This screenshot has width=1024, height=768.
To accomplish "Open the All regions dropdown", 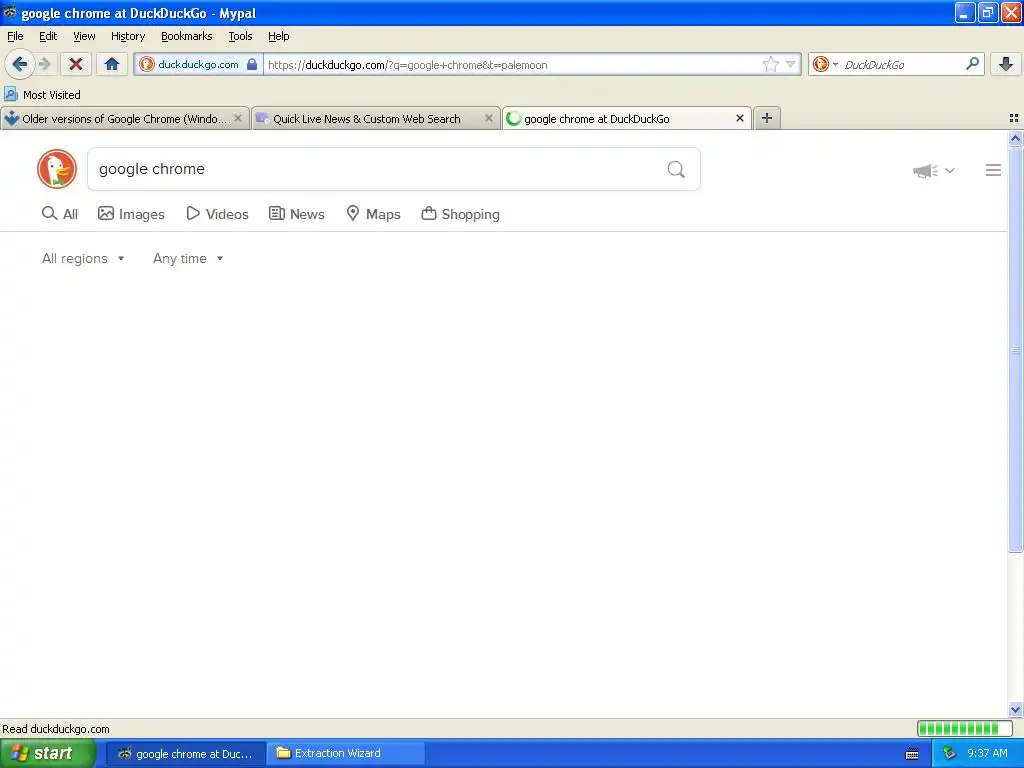I will (83, 259).
